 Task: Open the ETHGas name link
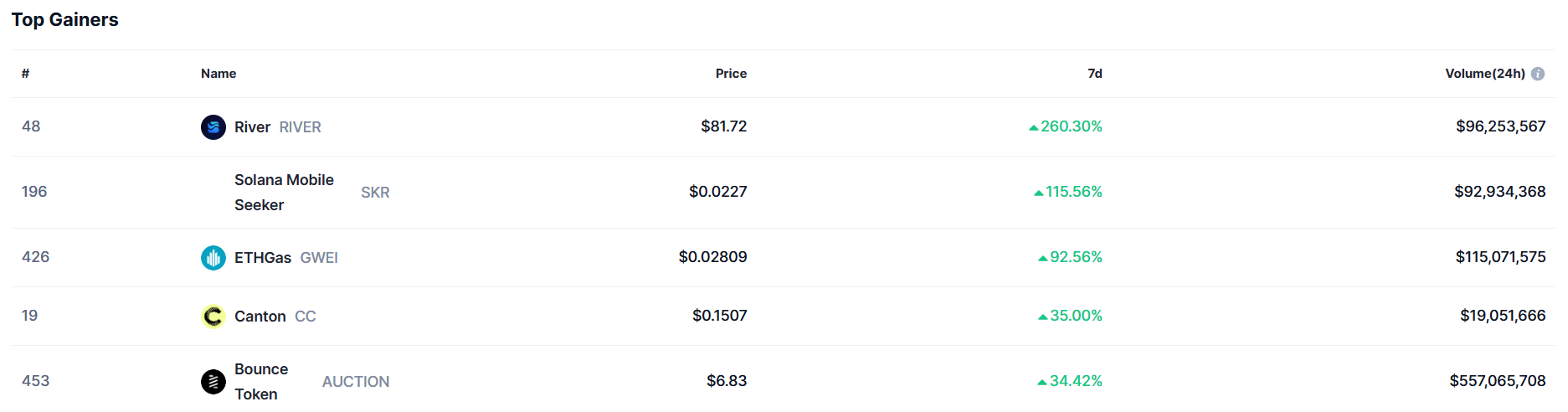tap(263, 258)
